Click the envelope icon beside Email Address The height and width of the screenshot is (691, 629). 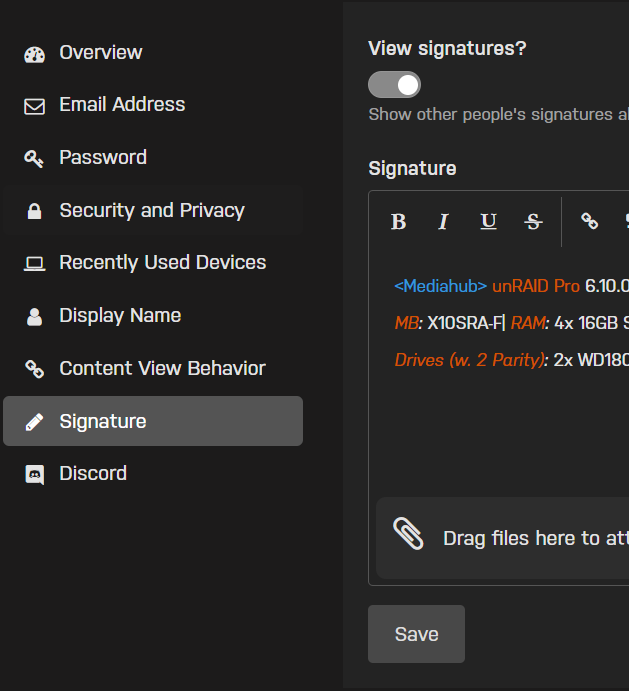34,107
